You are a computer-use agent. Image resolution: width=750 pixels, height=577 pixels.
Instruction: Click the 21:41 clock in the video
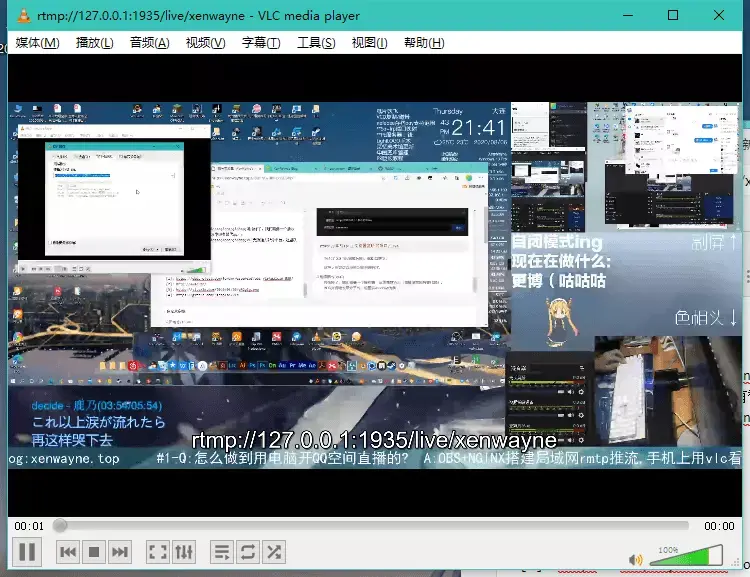coord(477,128)
